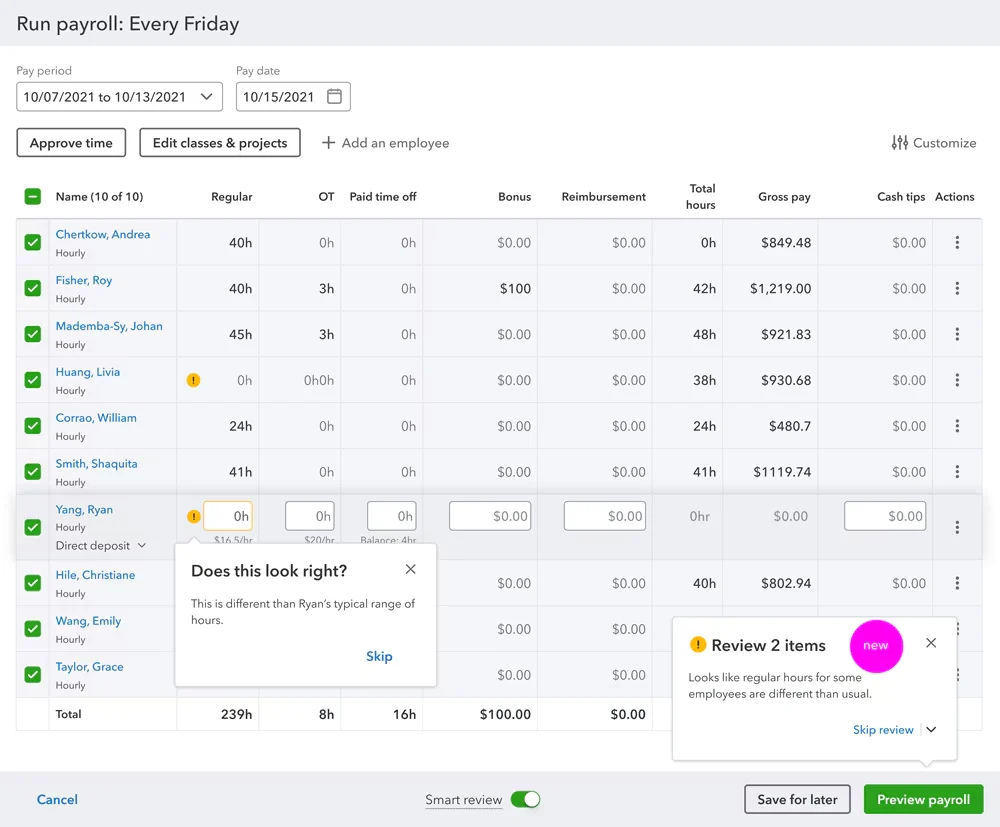Close the Review 2 items panel
Image resolution: width=1000 pixels, height=827 pixels.
coord(931,643)
